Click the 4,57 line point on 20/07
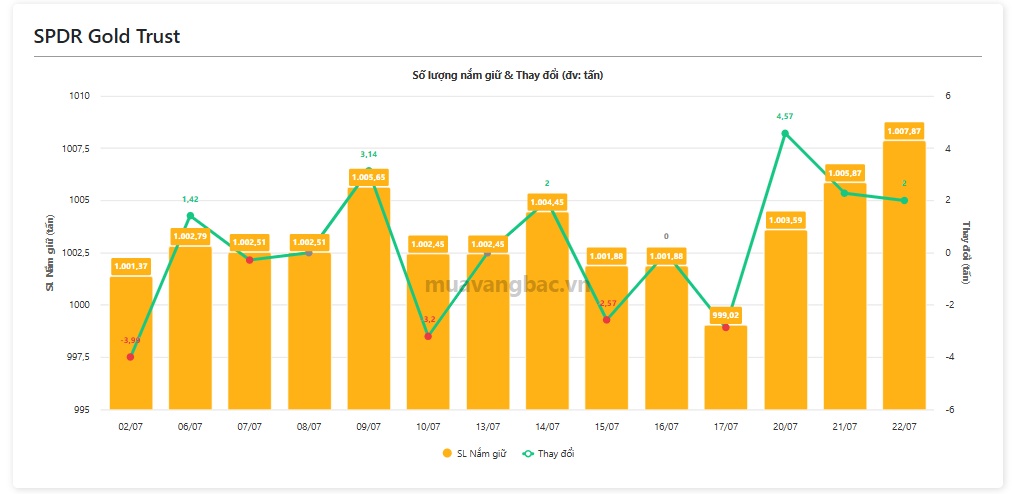Viewport: 1012px width, 494px height. [x=785, y=134]
